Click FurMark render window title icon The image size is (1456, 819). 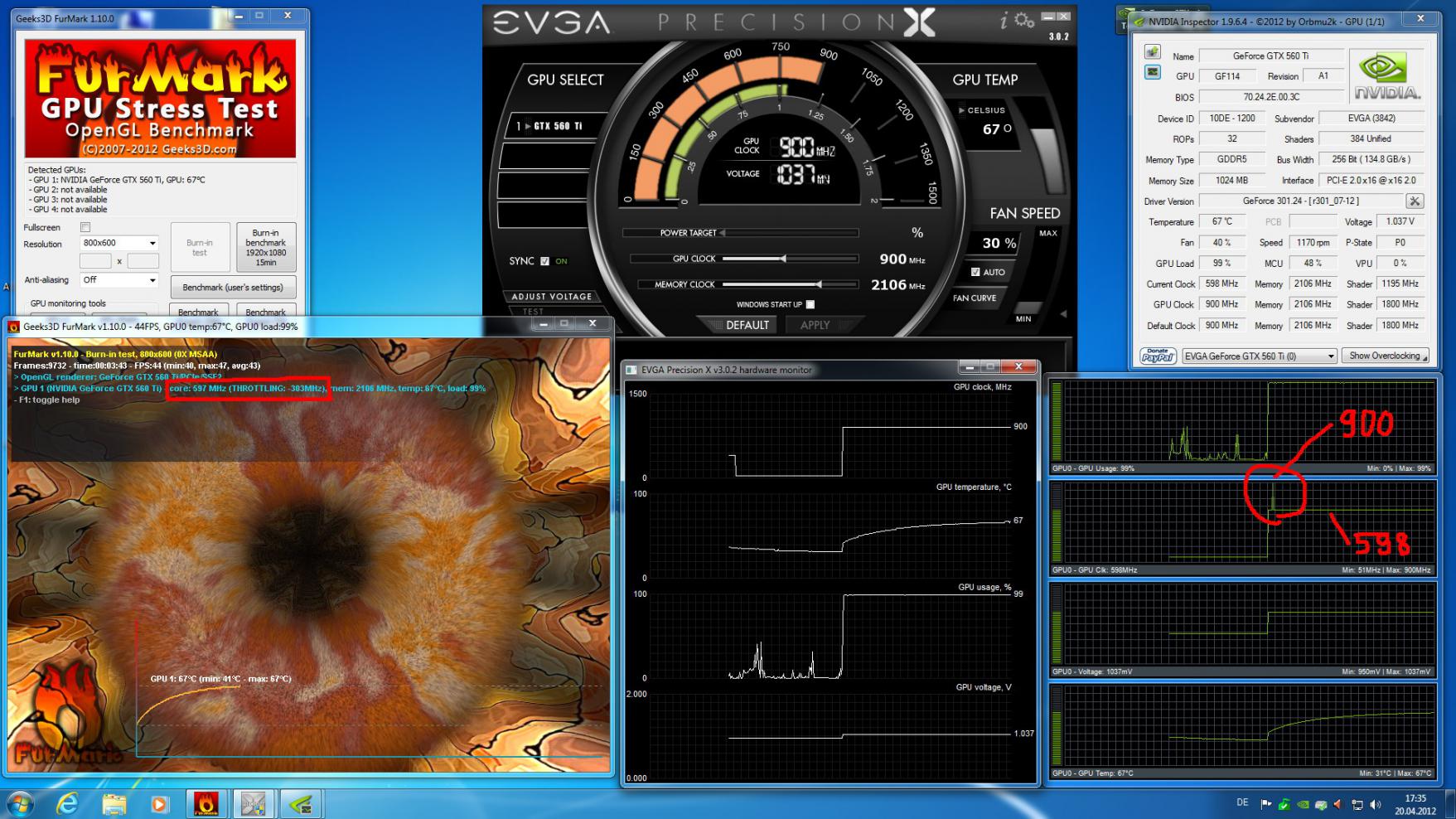tap(13, 327)
